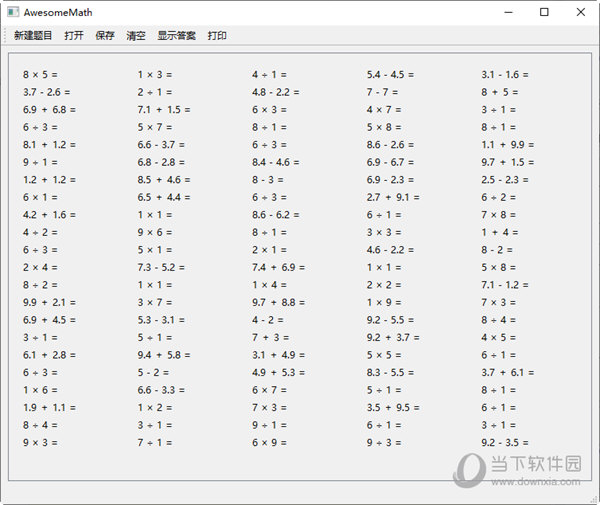Print the worksheet using 打印

click(x=217, y=36)
